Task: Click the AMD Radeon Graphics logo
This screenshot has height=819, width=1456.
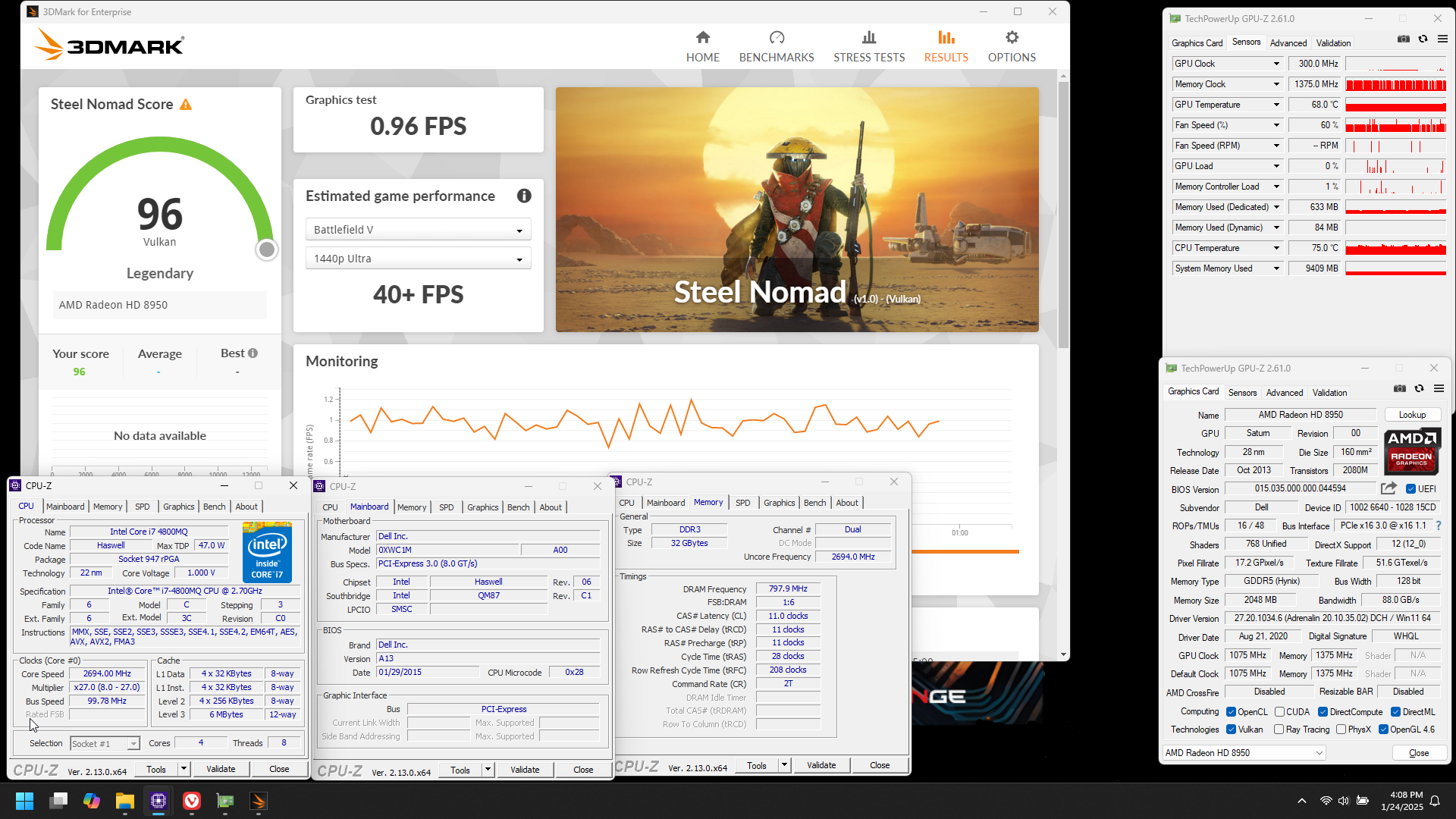Action: coord(1412,451)
